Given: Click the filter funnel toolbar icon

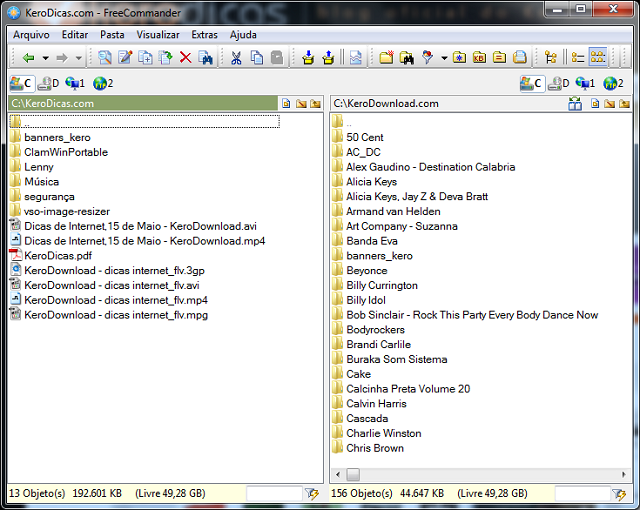Looking at the screenshot, I should 427,58.
